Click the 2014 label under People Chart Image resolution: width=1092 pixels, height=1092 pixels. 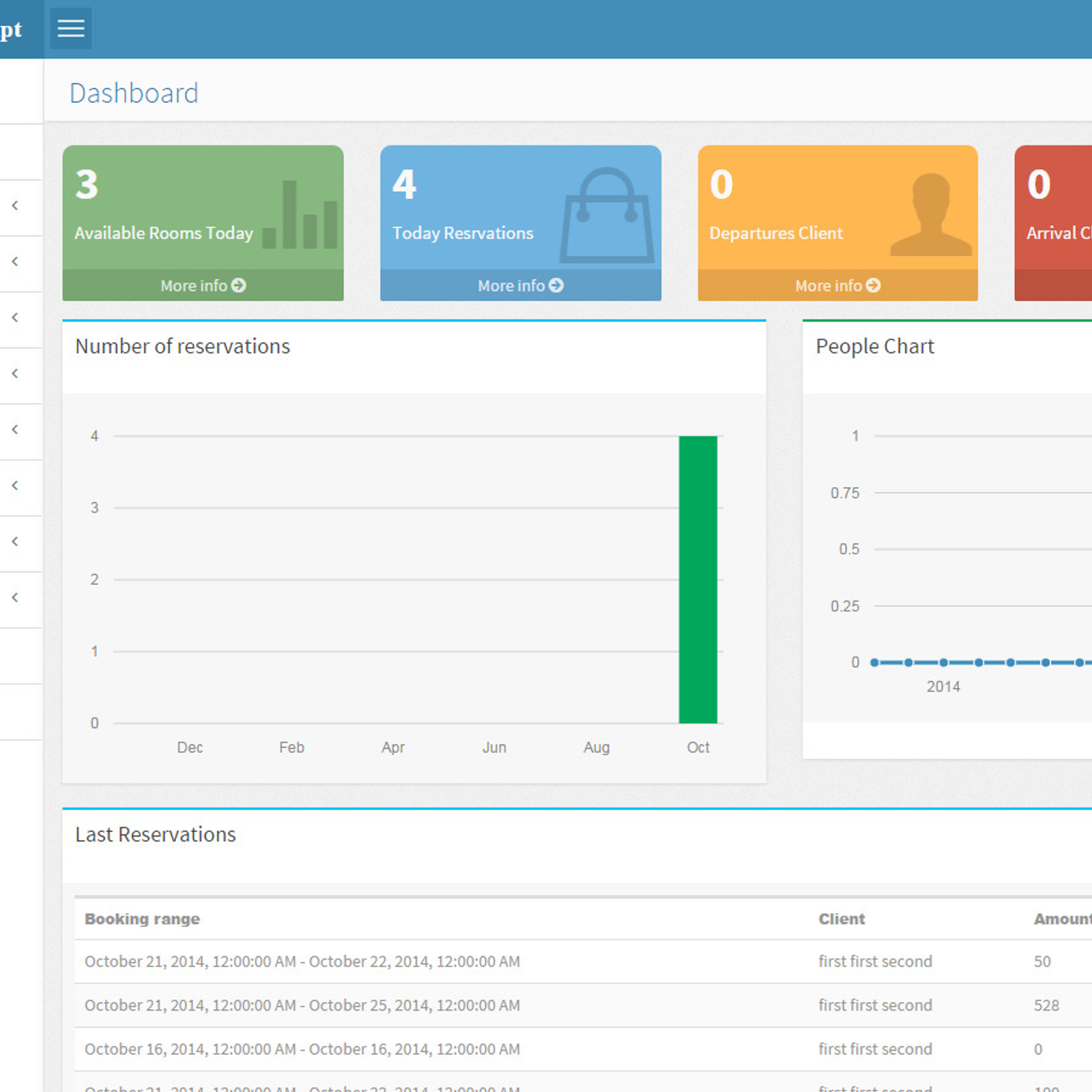click(943, 687)
